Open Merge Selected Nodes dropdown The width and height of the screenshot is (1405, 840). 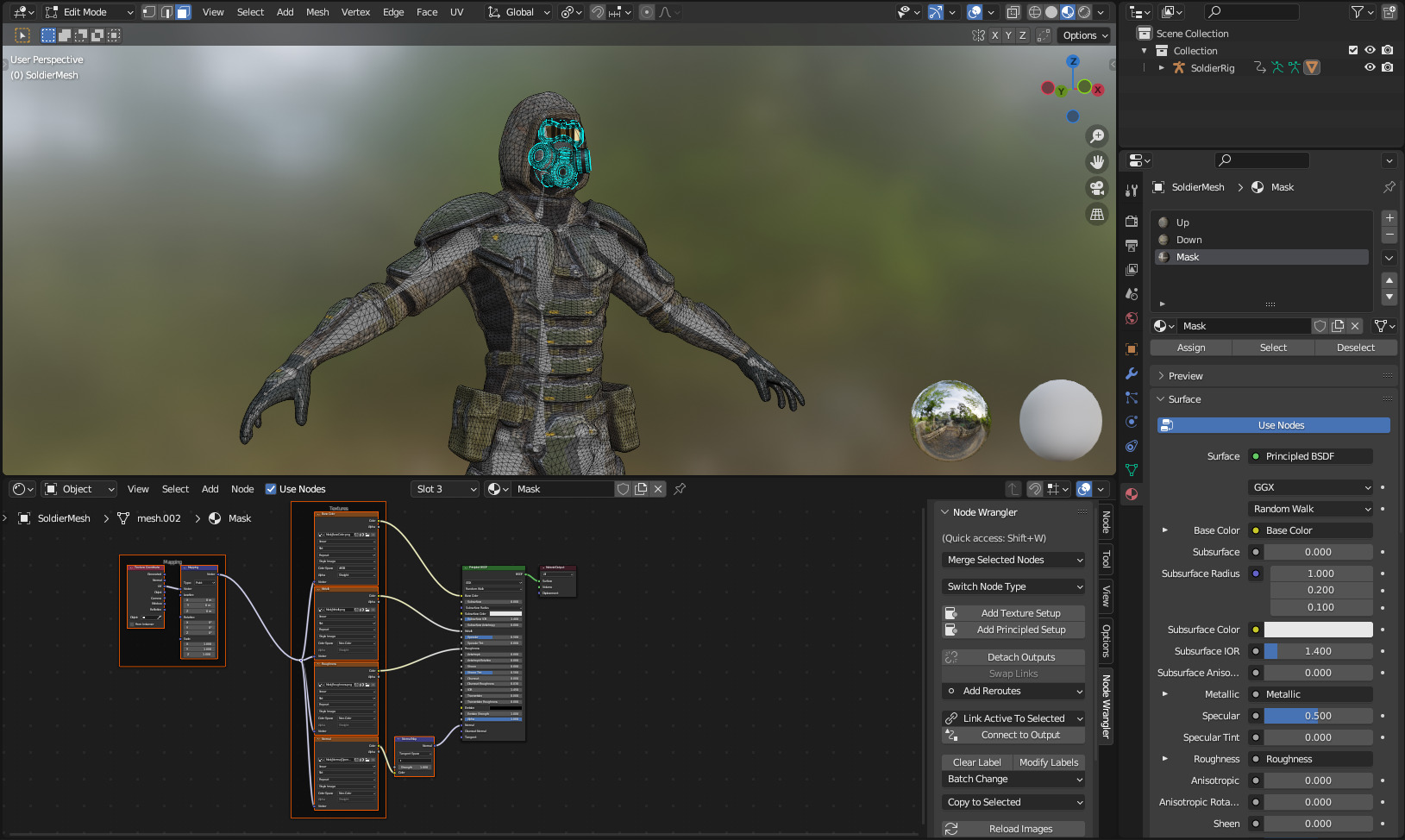coord(1013,560)
